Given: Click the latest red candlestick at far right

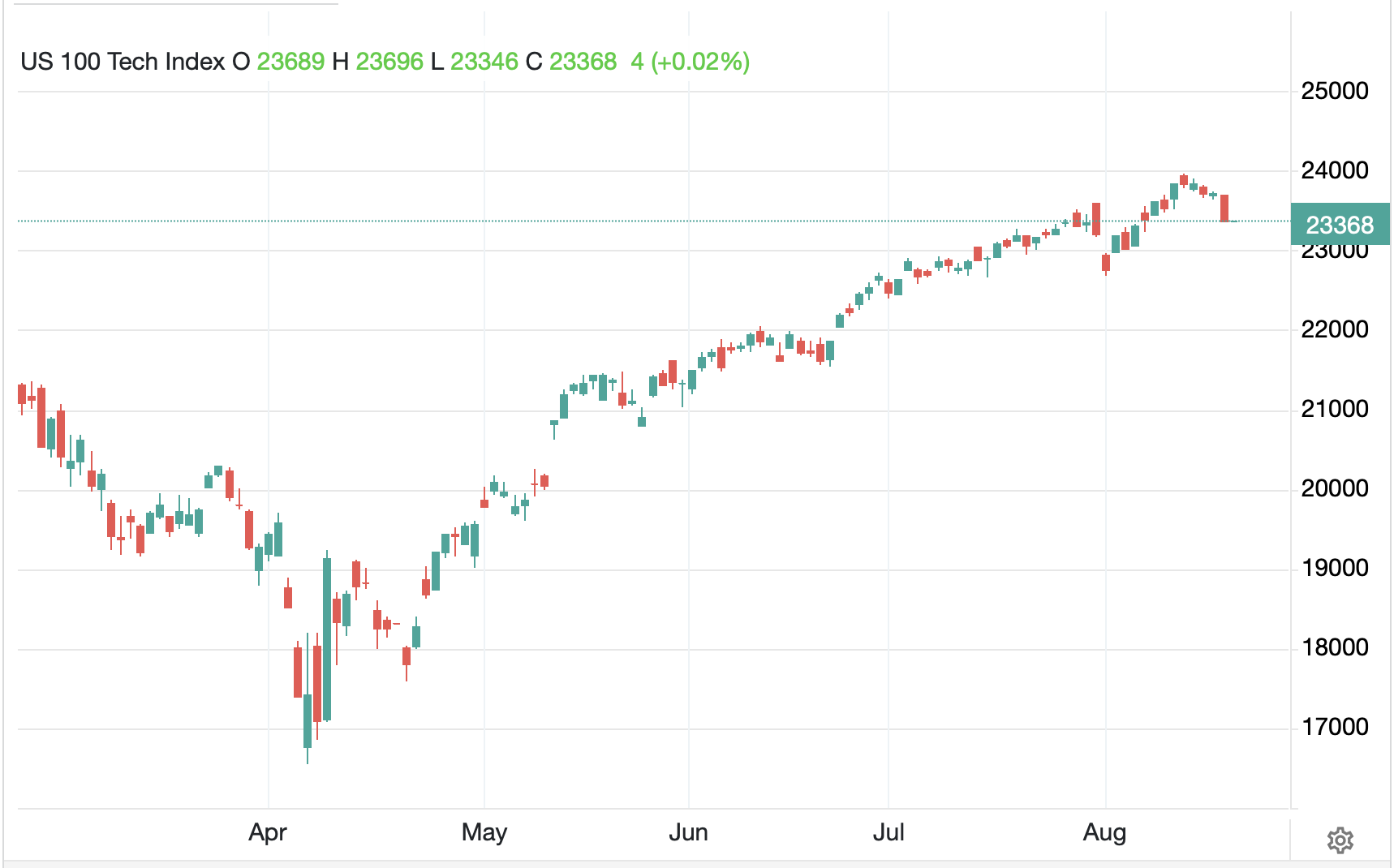Looking at the screenshot, I should pyautogui.click(x=1224, y=208).
